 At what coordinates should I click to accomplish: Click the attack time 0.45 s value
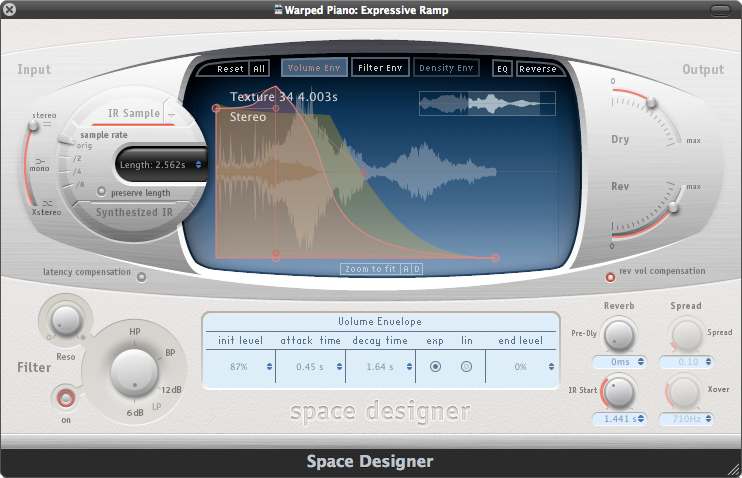click(309, 367)
